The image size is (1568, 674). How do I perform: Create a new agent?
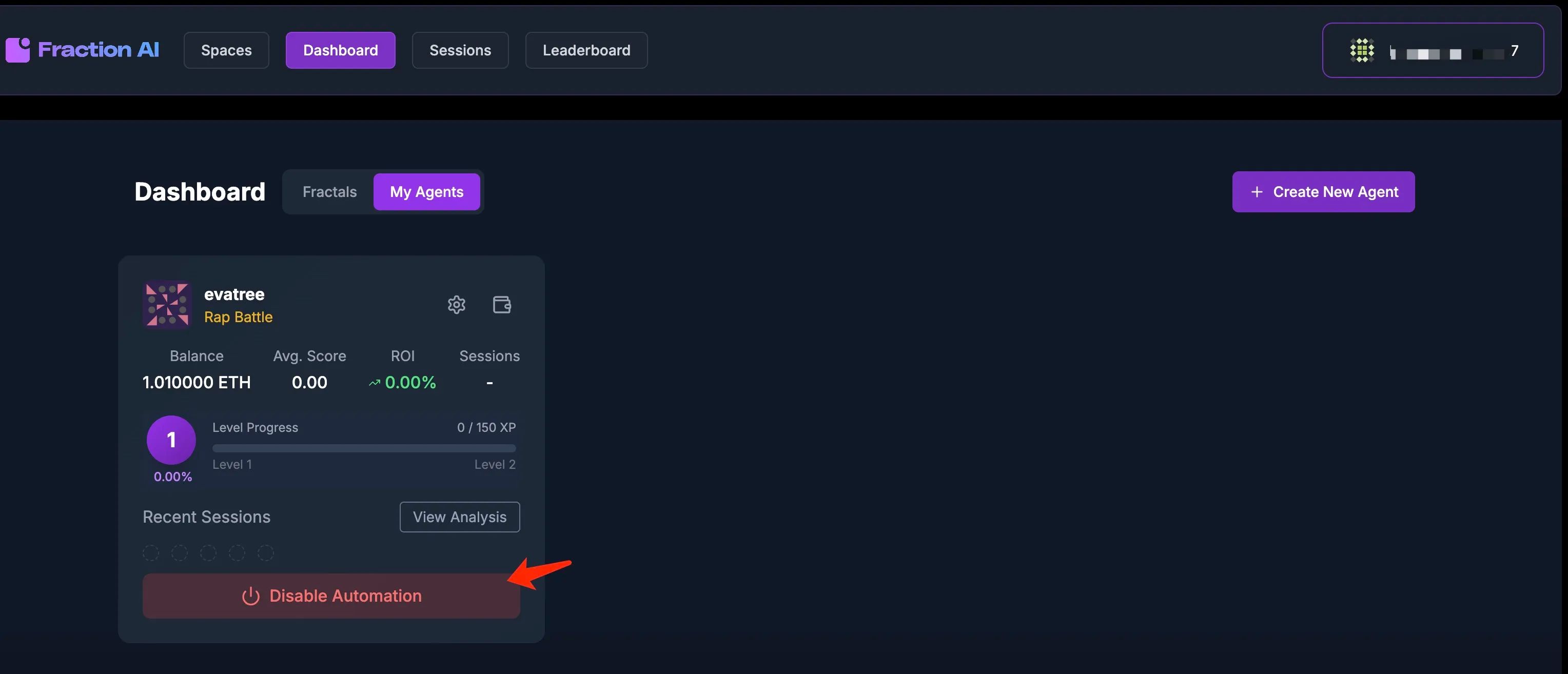click(1323, 192)
